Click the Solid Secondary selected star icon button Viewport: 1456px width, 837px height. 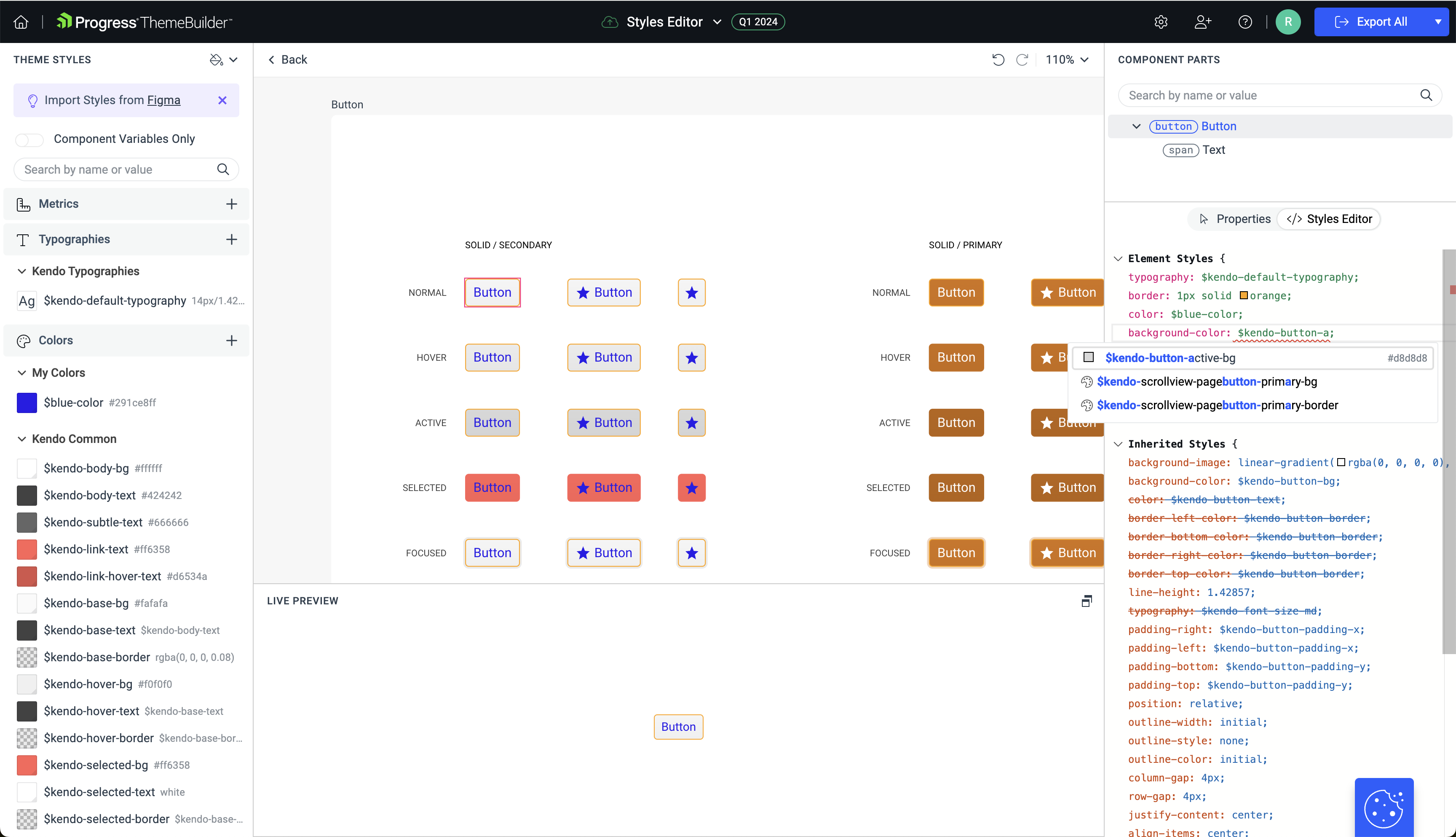(x=691, y=488)
